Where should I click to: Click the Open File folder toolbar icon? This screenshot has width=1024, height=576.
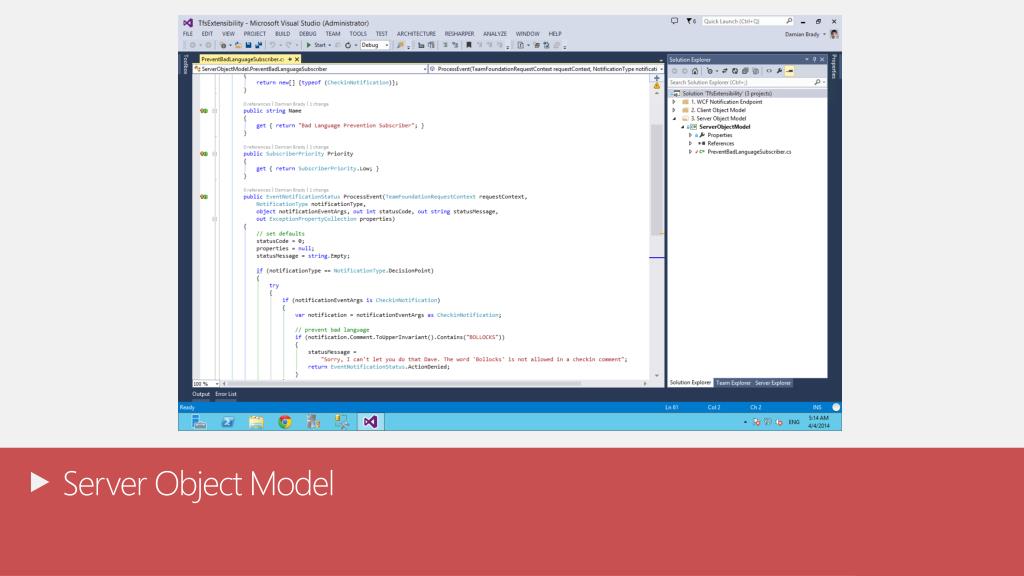238,45
